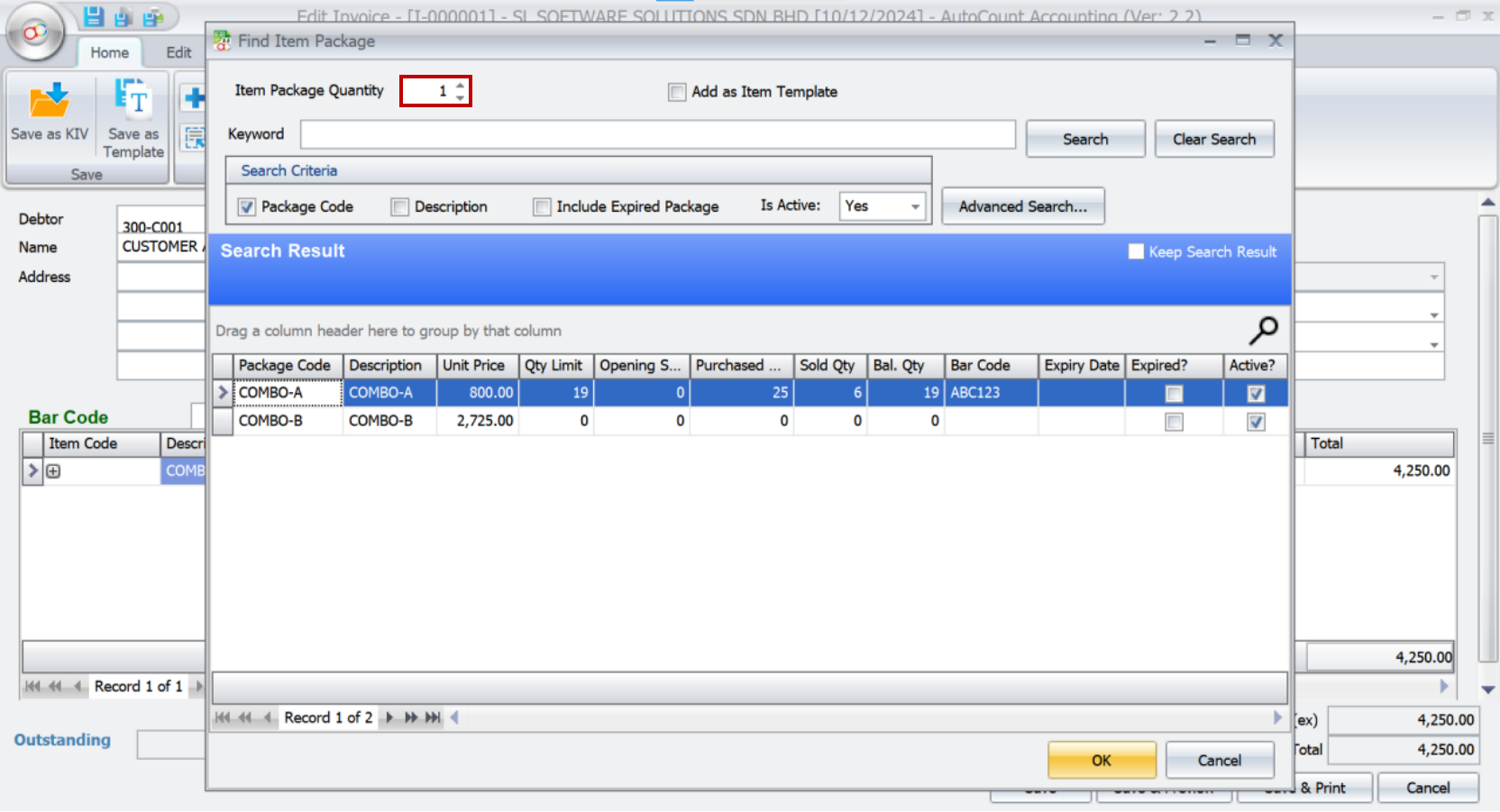
Task: Click the blue plus icon in invoice ribbon
Action: pos(193,97)
